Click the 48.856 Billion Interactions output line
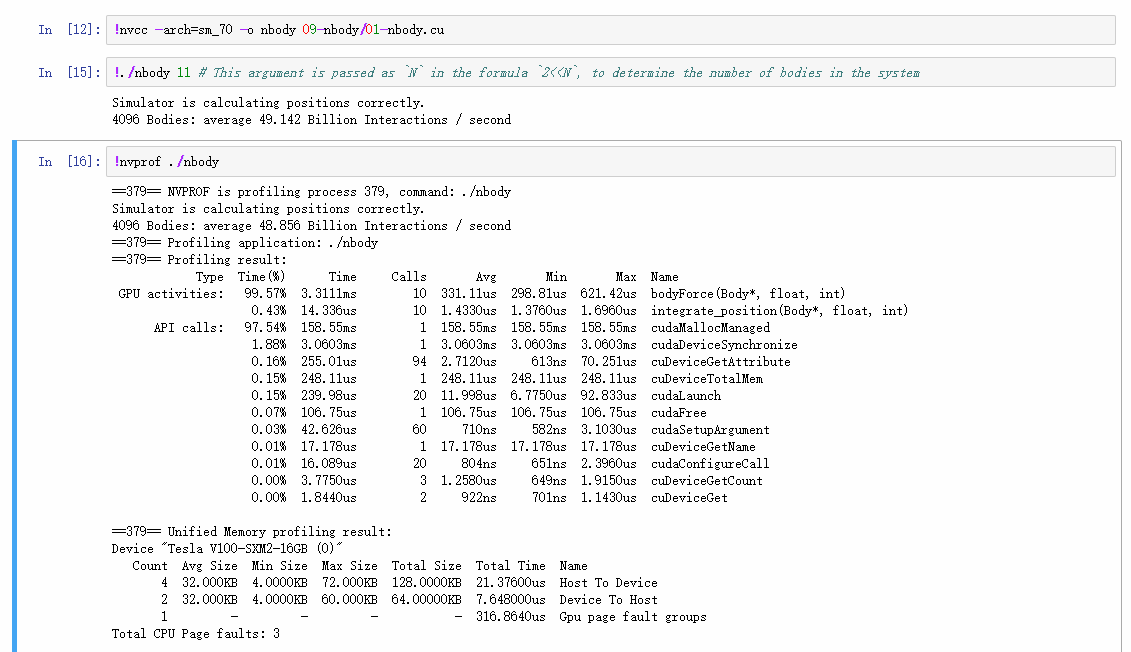Screen dimensions: 1131x652 click(x=311, y=226)
